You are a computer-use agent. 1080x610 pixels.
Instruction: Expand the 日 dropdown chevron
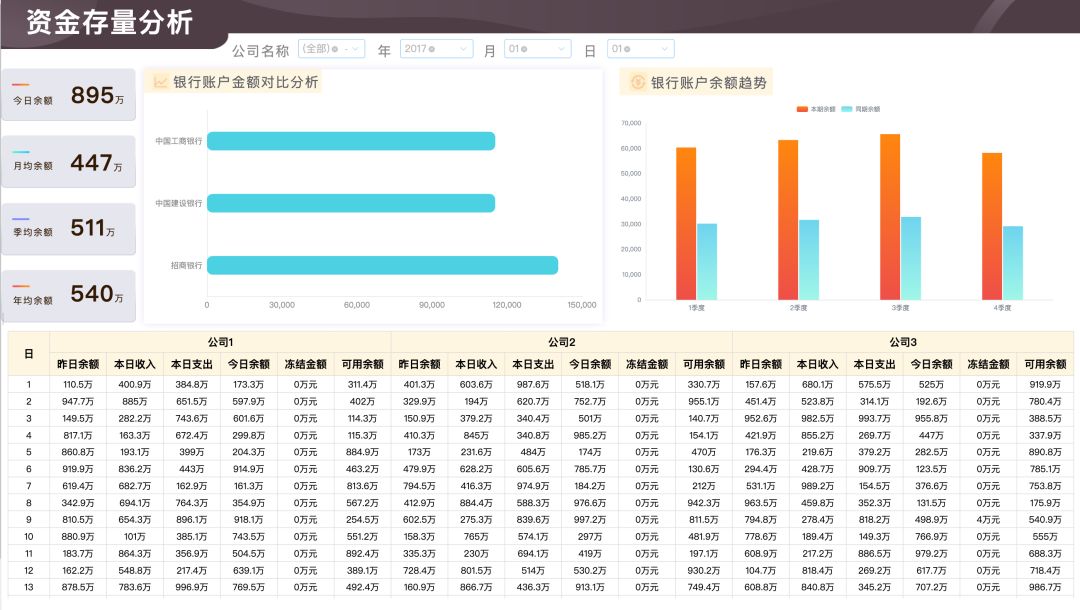pyautogui.click(x=664, y=49)
